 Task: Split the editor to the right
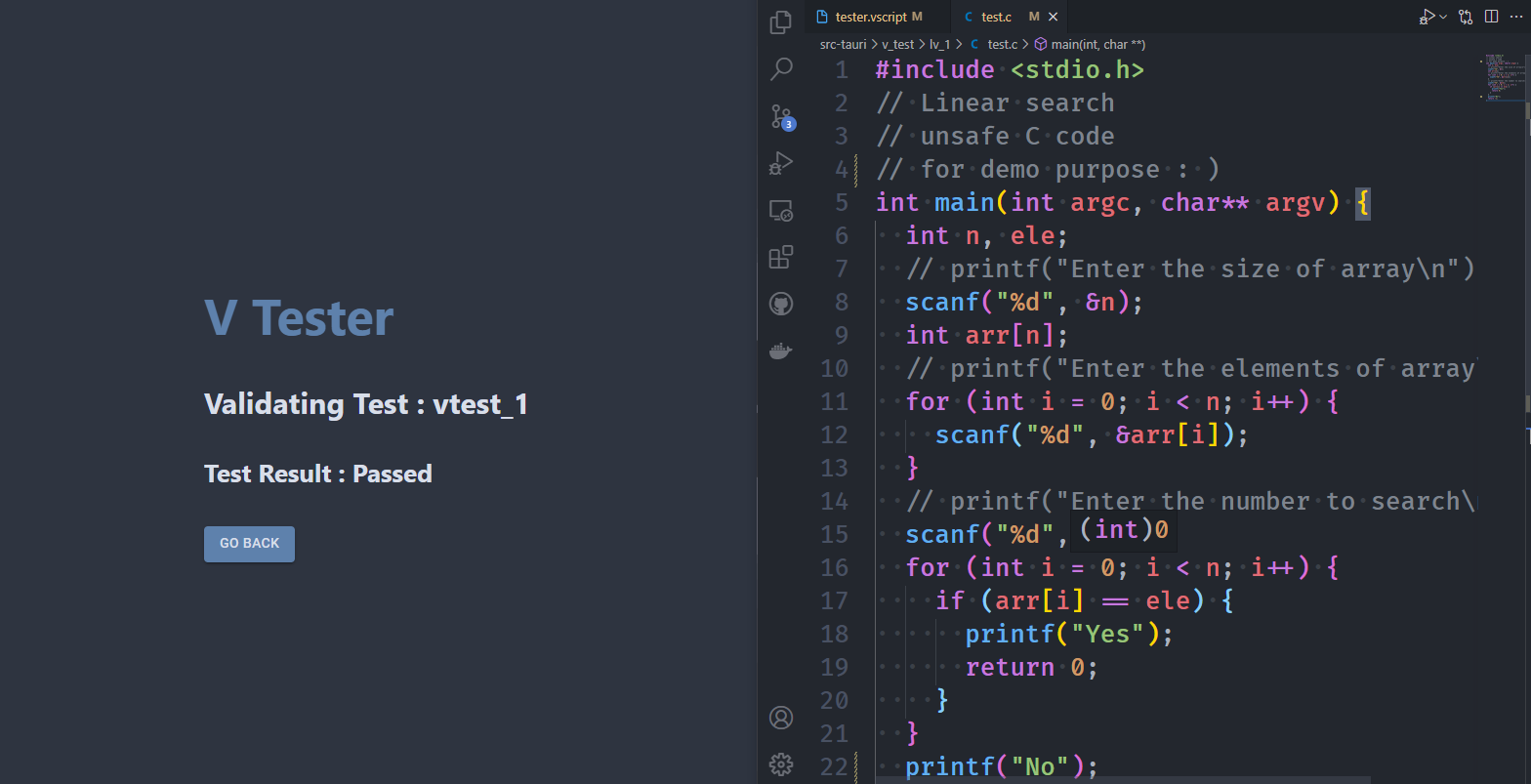tap(1491, 17)
